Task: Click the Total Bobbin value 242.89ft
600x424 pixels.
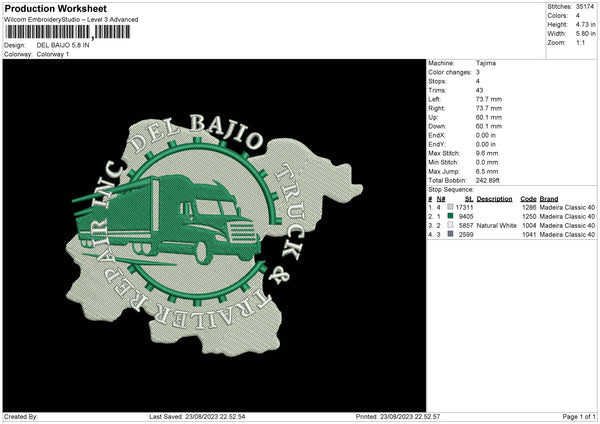Action: point(488,180)
